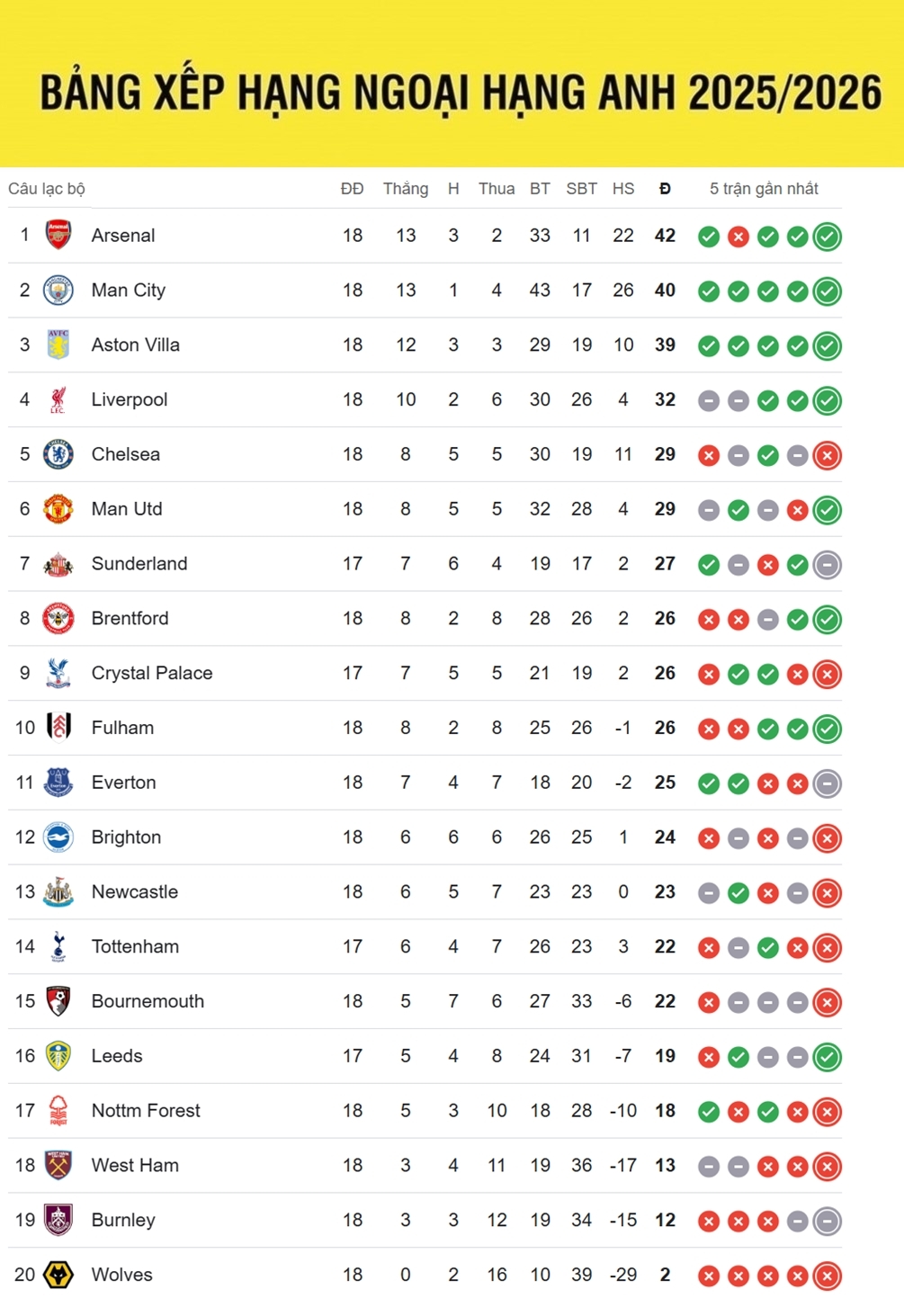Click Sunderland's latest match draw icon
The image size is (904, 1316).
[x=827, y=565]
